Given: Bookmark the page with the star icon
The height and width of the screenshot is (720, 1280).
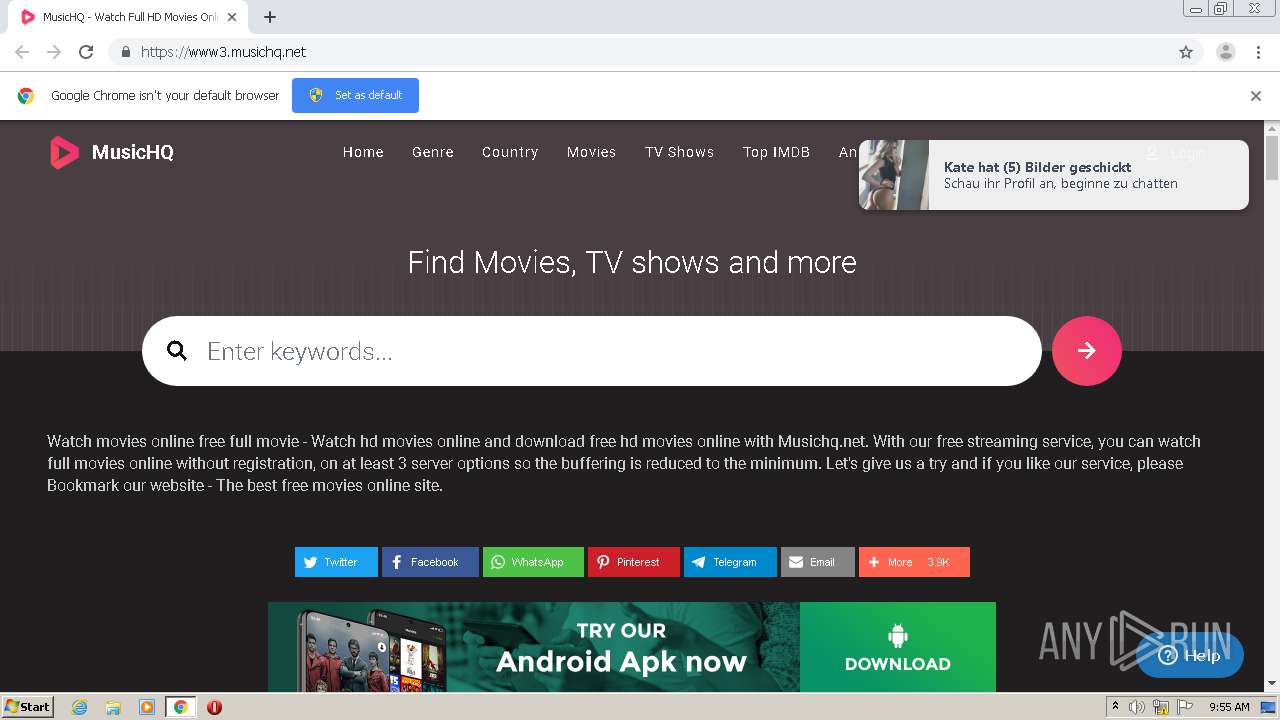Looking at the screenshot, I should pyautogui.click(x=1186, y=52).
